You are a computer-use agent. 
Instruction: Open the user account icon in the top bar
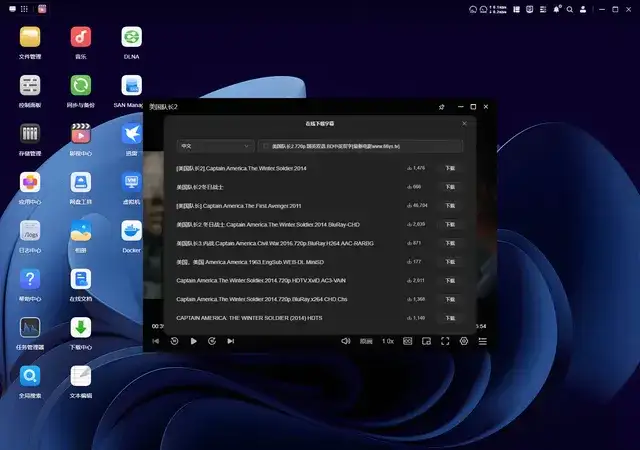coord(583,9)
